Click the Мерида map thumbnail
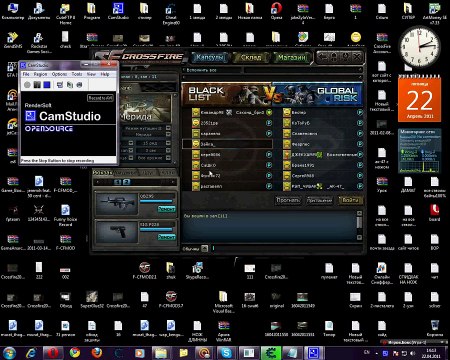 pos(146,108)
